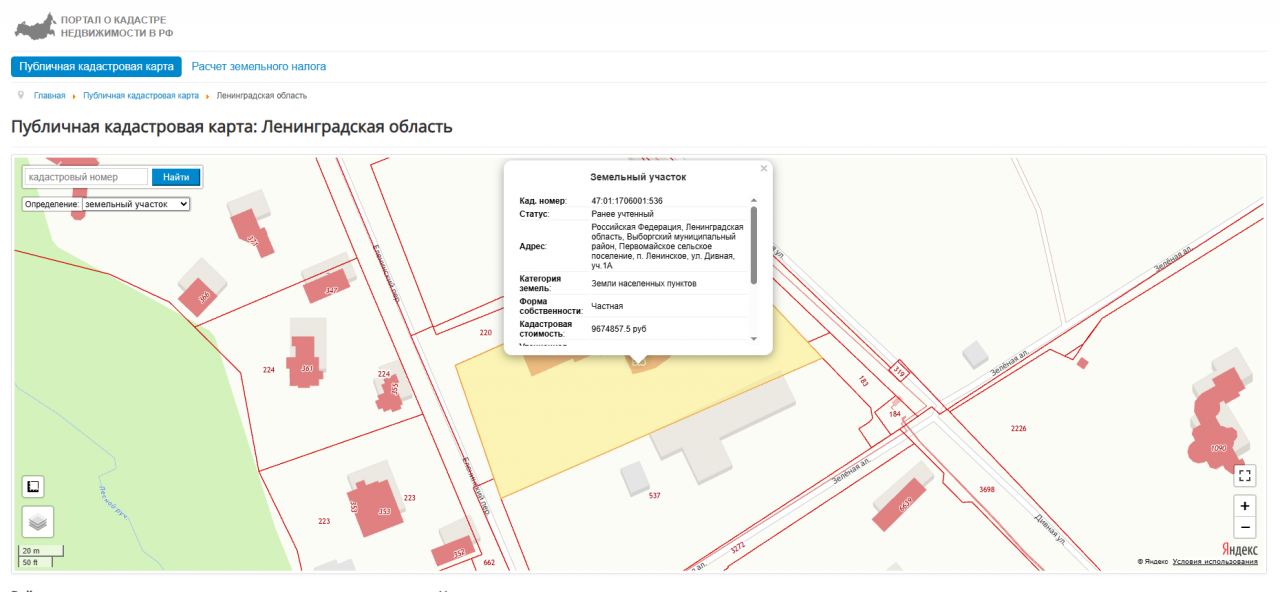The width and height of the screenshot is (1280, 592).
Task: Select the Публичная кадастровая карта tab
Action: click(96, 67)
